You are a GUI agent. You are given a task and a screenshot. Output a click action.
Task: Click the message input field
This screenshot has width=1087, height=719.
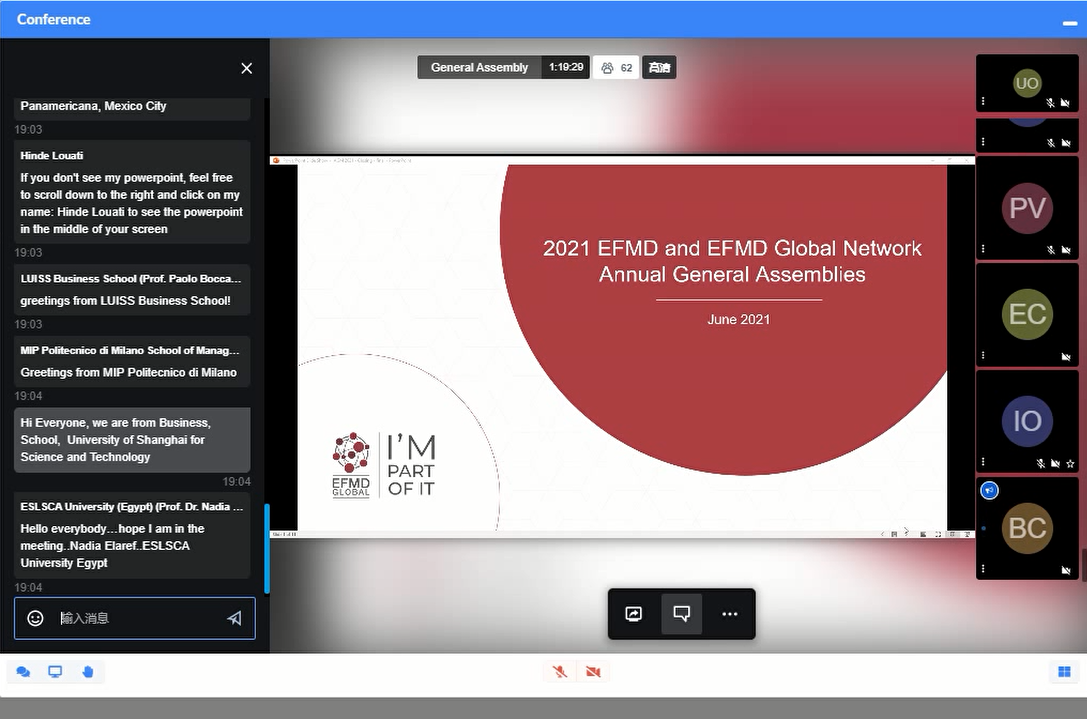135,618
